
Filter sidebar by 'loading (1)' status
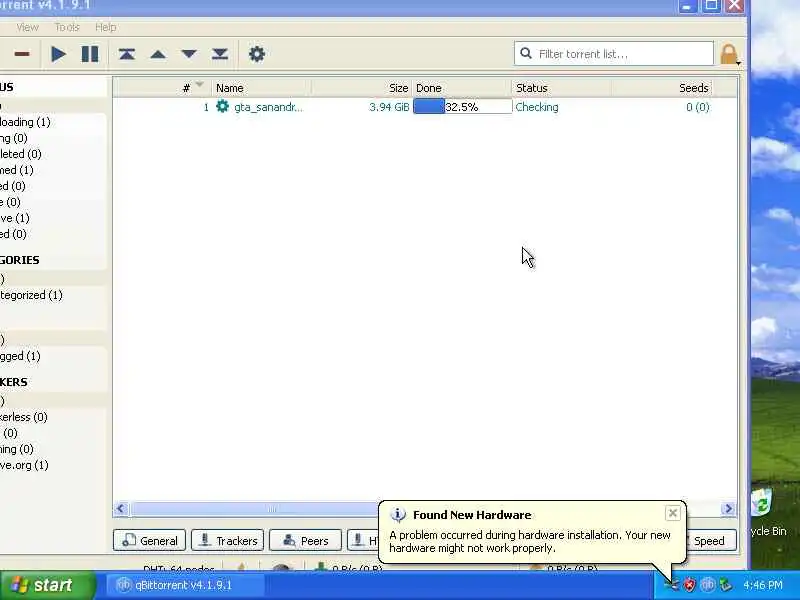[x=26, y=122]
